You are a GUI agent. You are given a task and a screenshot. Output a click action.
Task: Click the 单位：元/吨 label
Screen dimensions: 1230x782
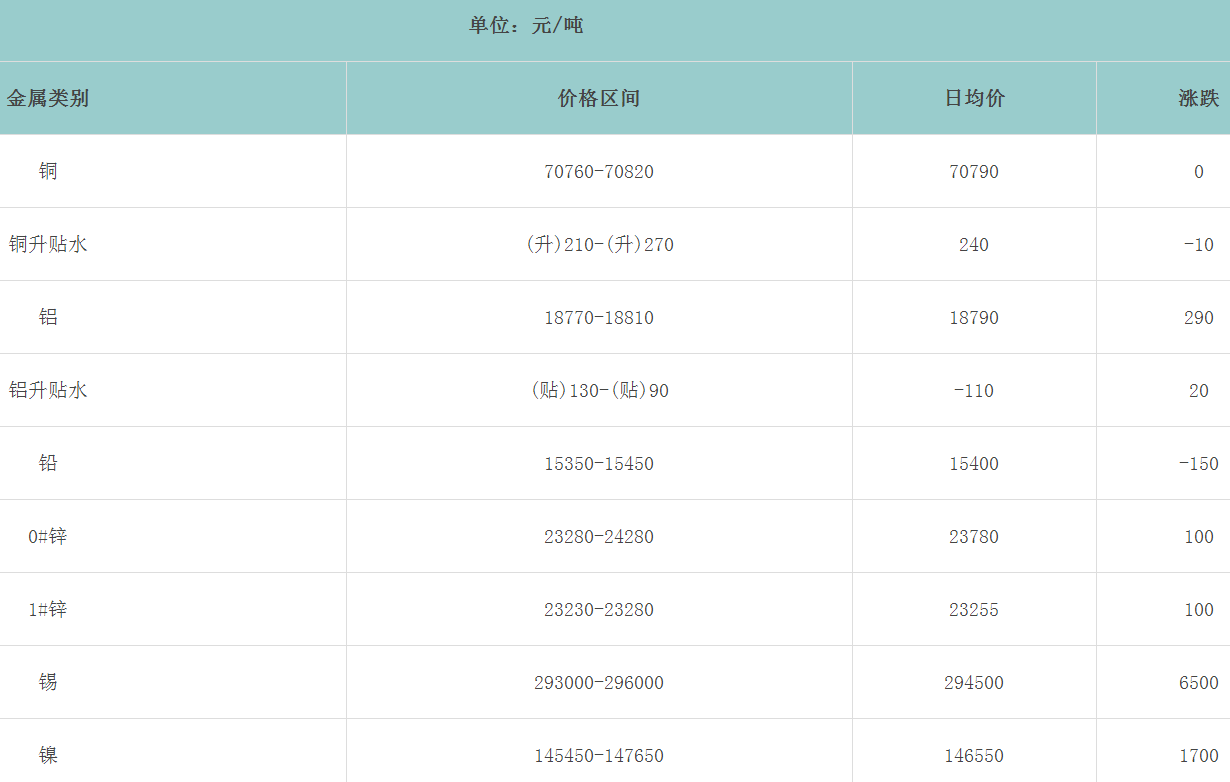pyautogui.click(x=526, y=25)
